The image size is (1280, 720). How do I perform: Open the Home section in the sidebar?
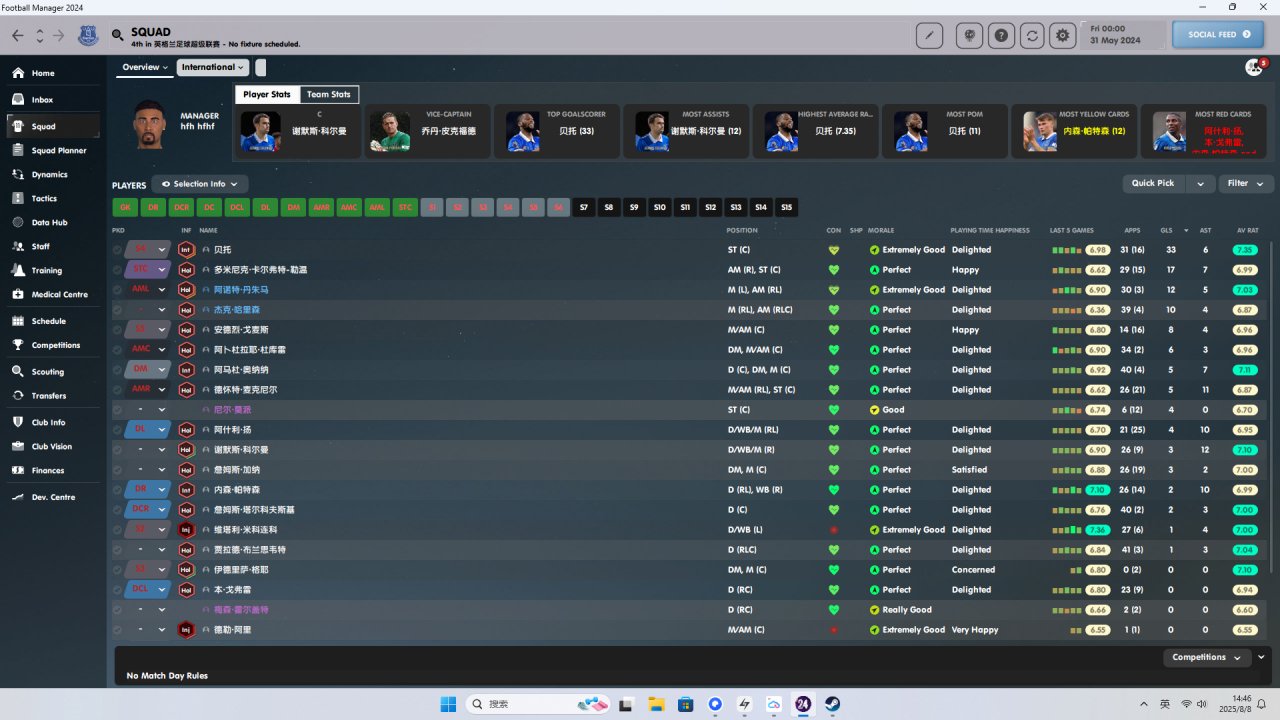coord(42,73)
